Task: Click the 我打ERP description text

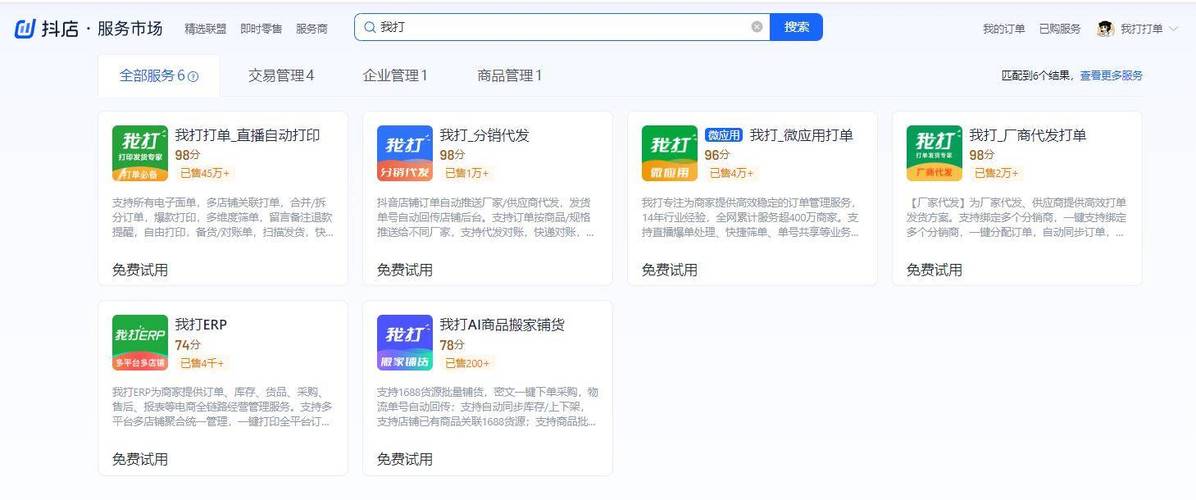Action: point(223,407)
